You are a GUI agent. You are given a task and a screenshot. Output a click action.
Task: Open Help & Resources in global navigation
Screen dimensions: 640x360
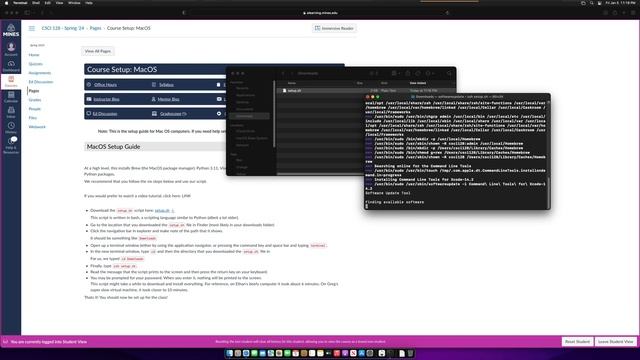(x=11, y=145)
